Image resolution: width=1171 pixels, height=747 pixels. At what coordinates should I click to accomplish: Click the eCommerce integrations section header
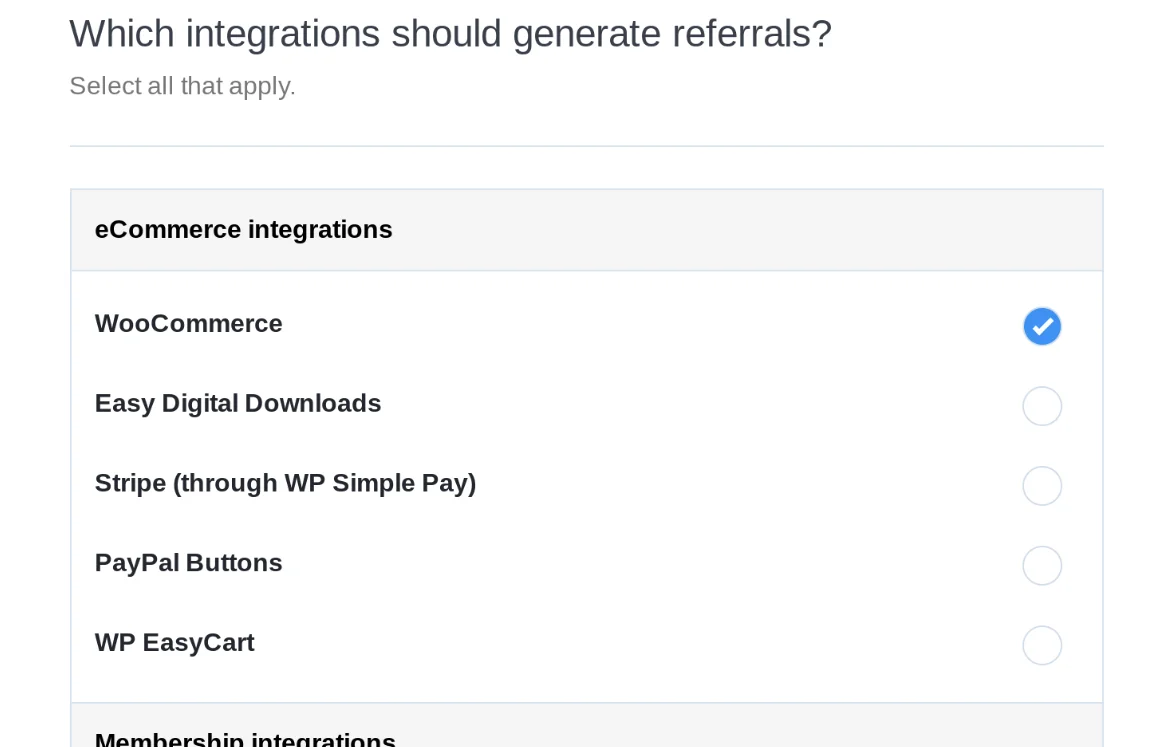587,230
